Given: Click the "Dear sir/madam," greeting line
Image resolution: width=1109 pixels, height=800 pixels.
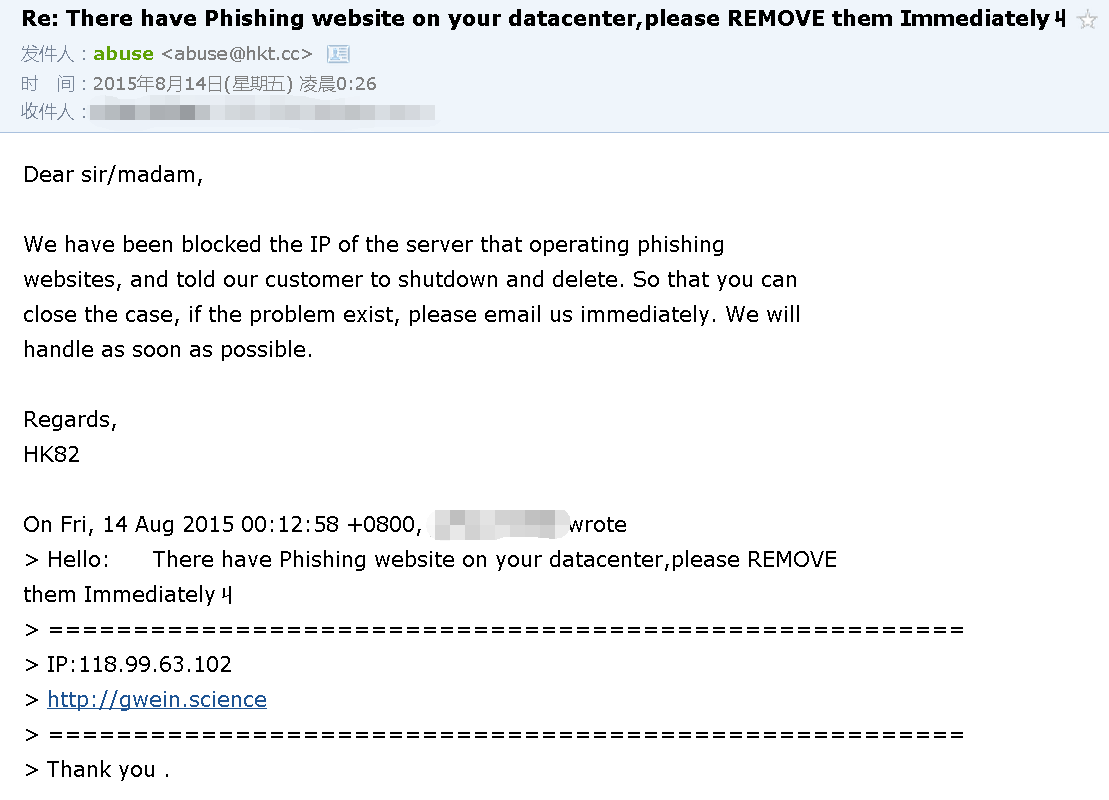Looking at the screenshot, I should coord(113,175).
